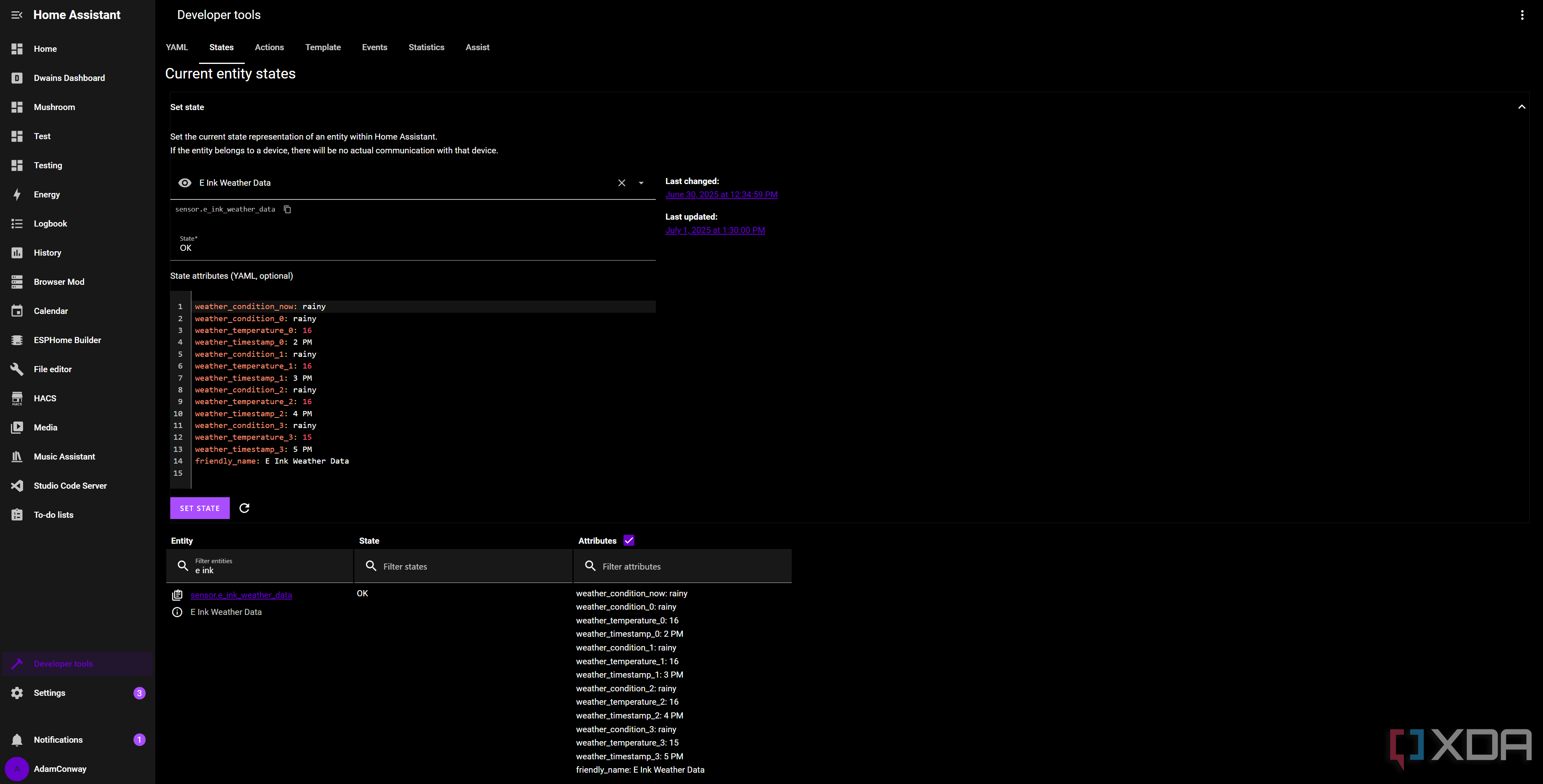Click line weather_condition_now: rainy in YAML editor
Image resolution: width=1543 pixels, height=784 pixels.
point(261,306)
